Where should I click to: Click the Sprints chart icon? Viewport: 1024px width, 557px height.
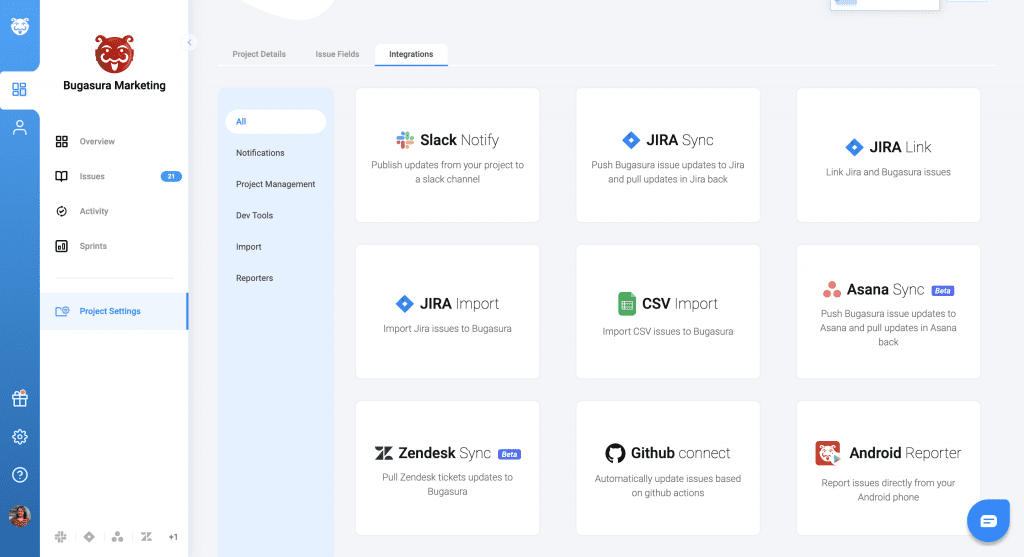[x=61, y=246]
